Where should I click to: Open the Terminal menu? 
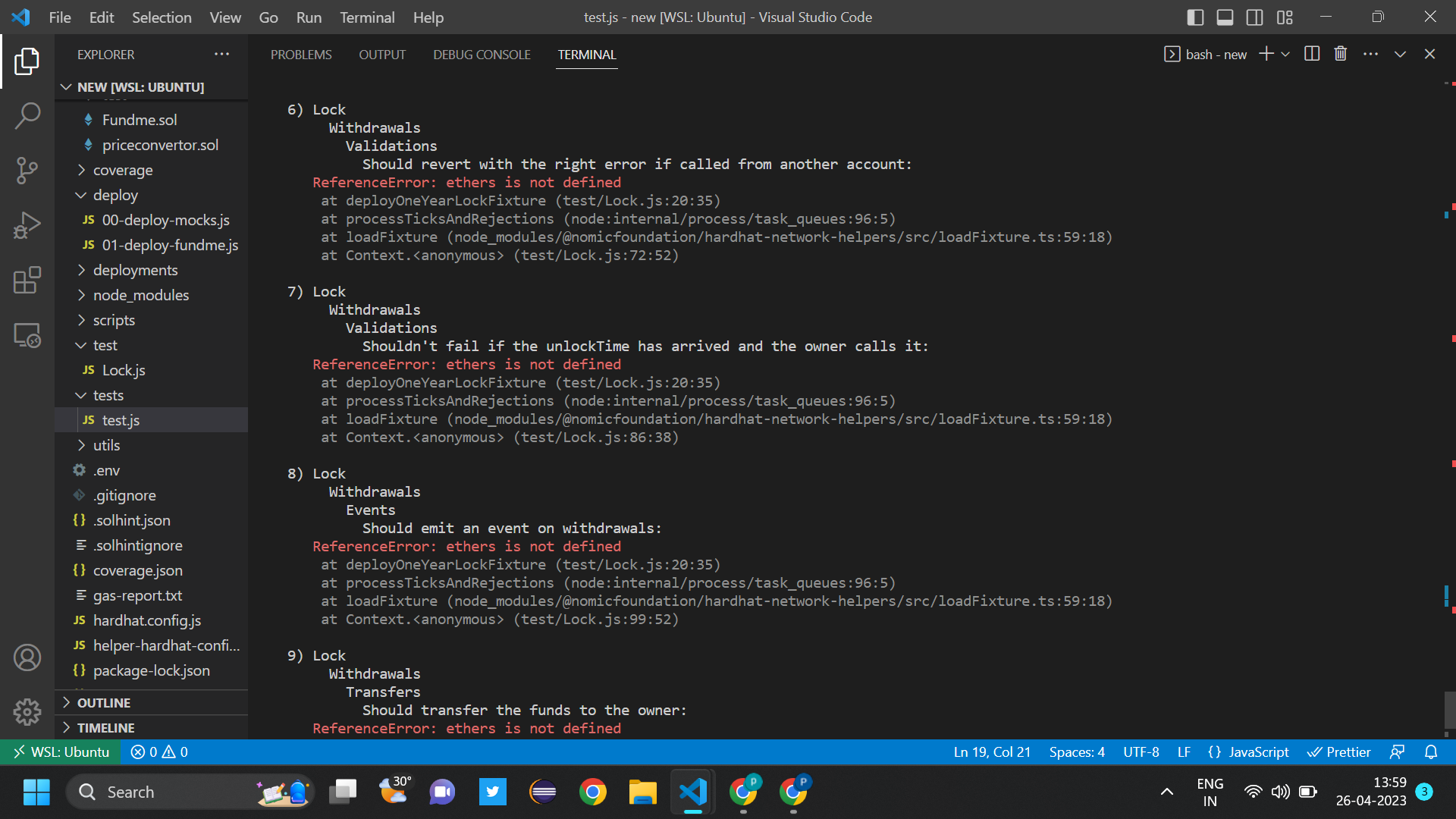[367, 17]
